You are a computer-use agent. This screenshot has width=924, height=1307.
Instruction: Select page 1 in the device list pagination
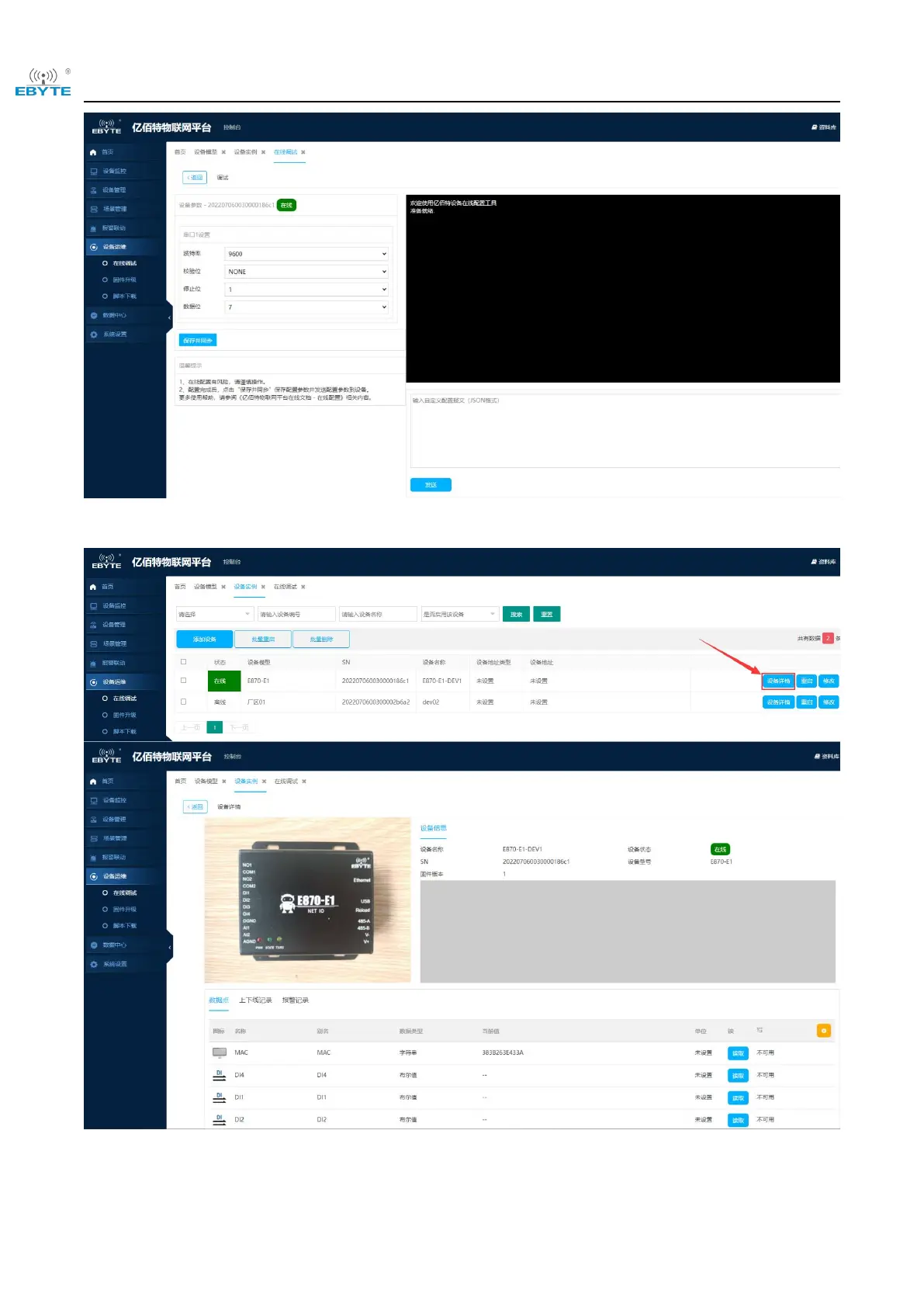(215, 727)
